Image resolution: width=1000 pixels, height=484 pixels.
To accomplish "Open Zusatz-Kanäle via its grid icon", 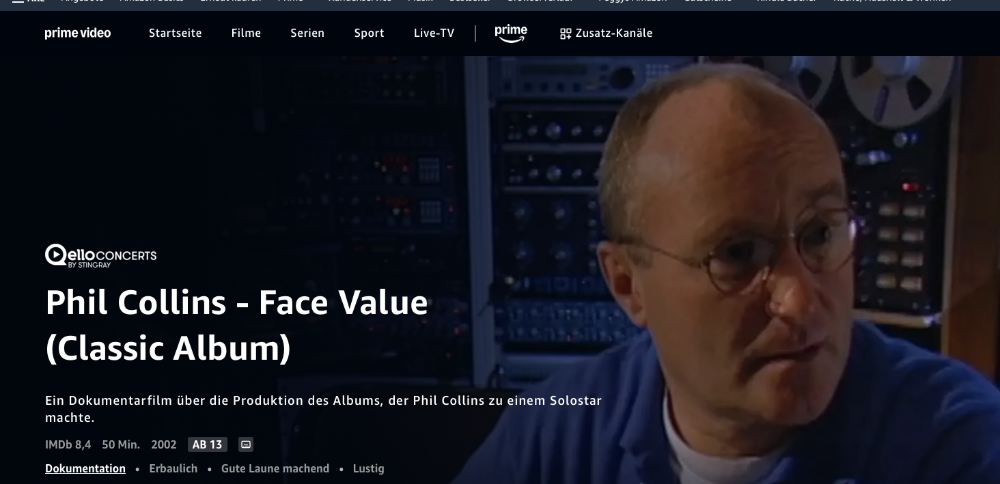I will click(566, 33).
